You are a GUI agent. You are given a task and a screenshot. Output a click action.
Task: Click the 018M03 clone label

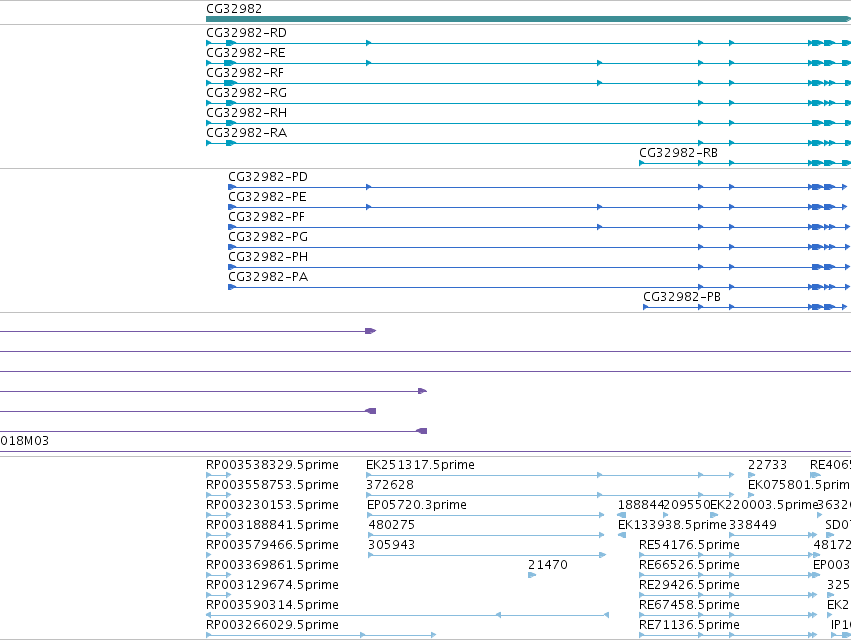pyautogui.click(x=24, y=441)
